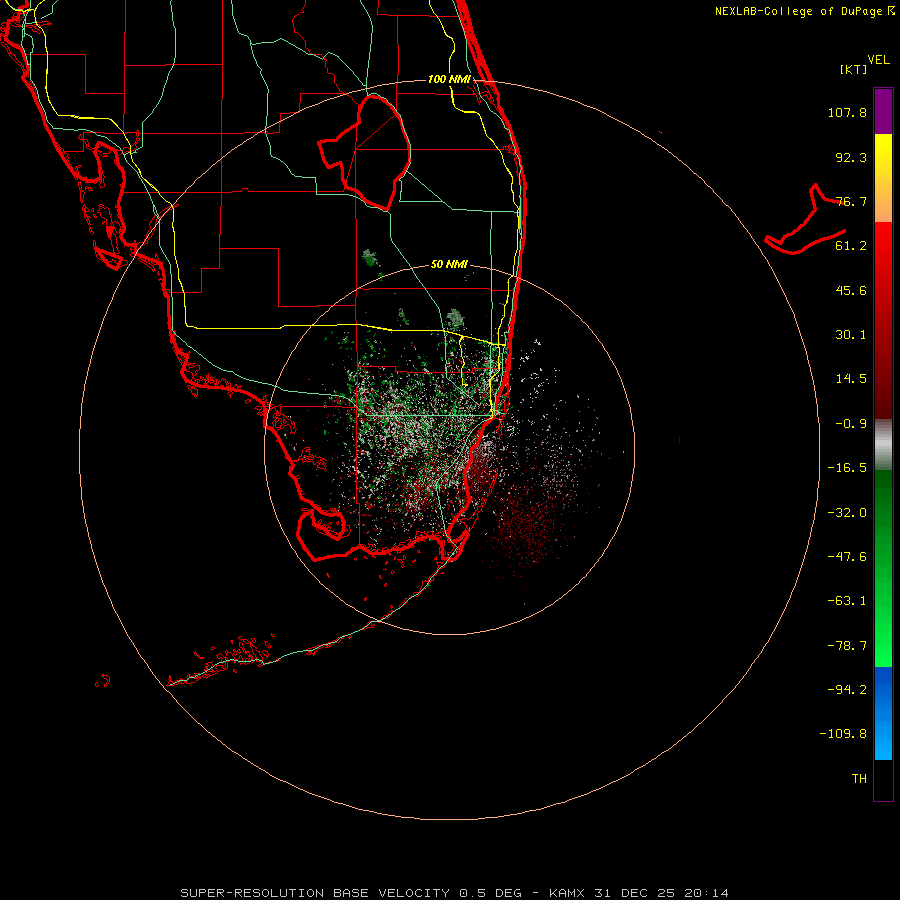
Task: Click the 50 NMI range ring label
Action: 449,264
